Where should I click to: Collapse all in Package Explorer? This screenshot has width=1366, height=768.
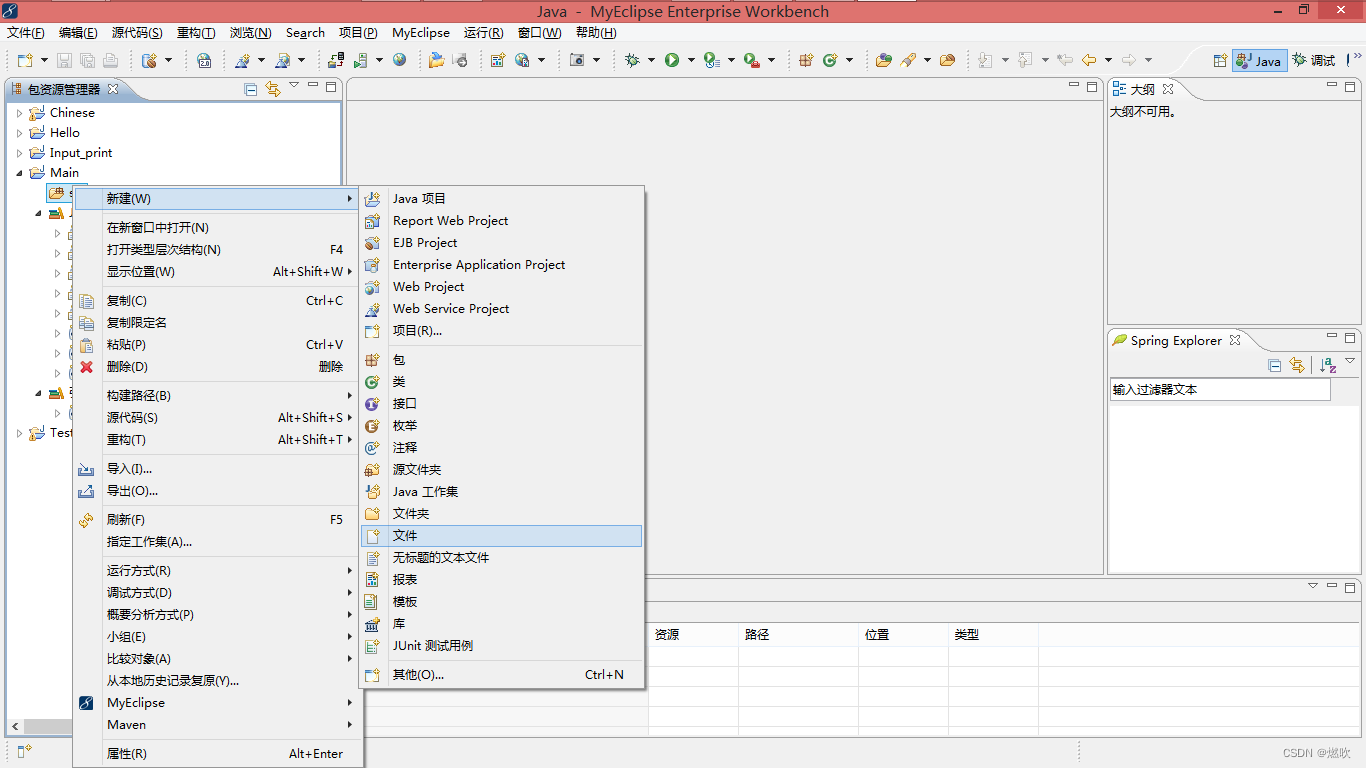tap(251, 89)
